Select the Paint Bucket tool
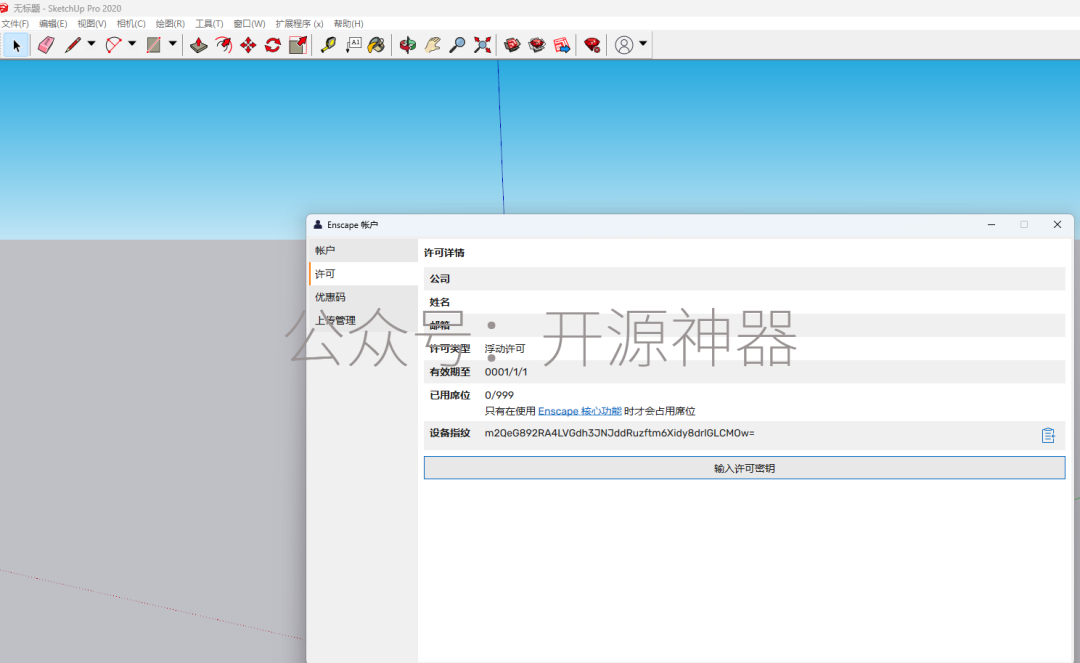The image size is (1080, 663). (376, 45)
